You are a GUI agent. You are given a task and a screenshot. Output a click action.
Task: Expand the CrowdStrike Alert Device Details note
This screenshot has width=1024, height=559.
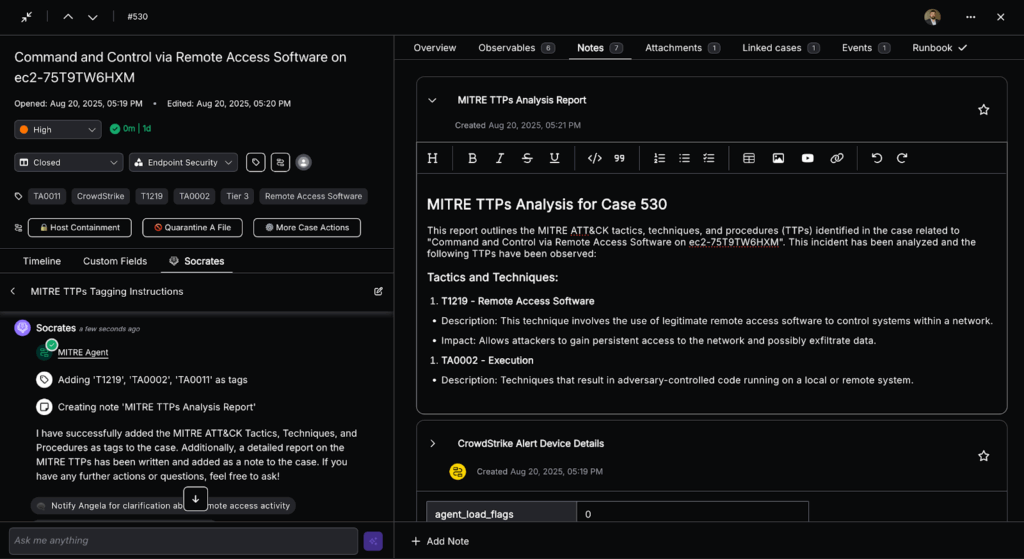coord(433,443)
